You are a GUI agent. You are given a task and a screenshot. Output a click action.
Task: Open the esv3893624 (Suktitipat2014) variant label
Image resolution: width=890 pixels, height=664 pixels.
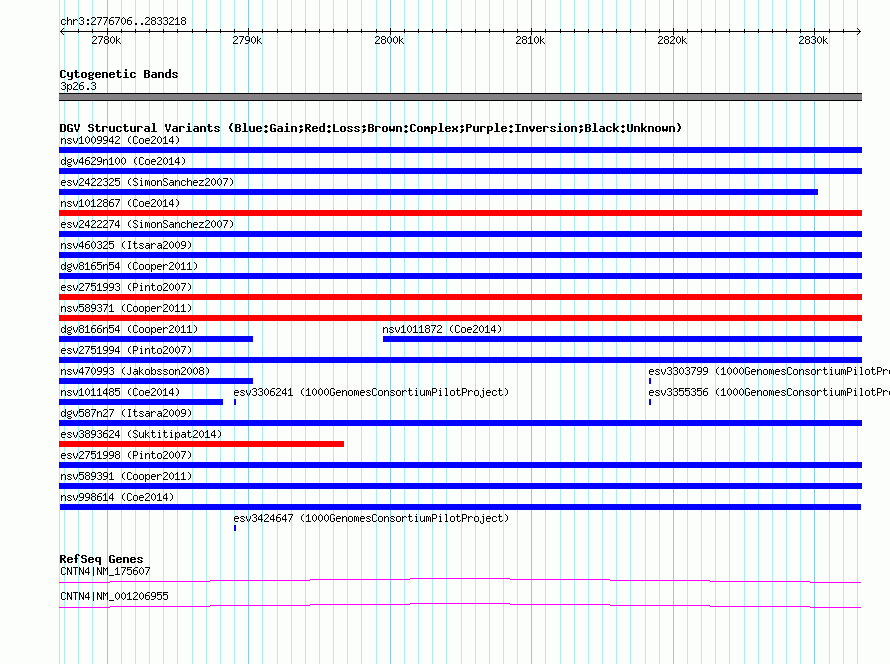click(141, 434)
